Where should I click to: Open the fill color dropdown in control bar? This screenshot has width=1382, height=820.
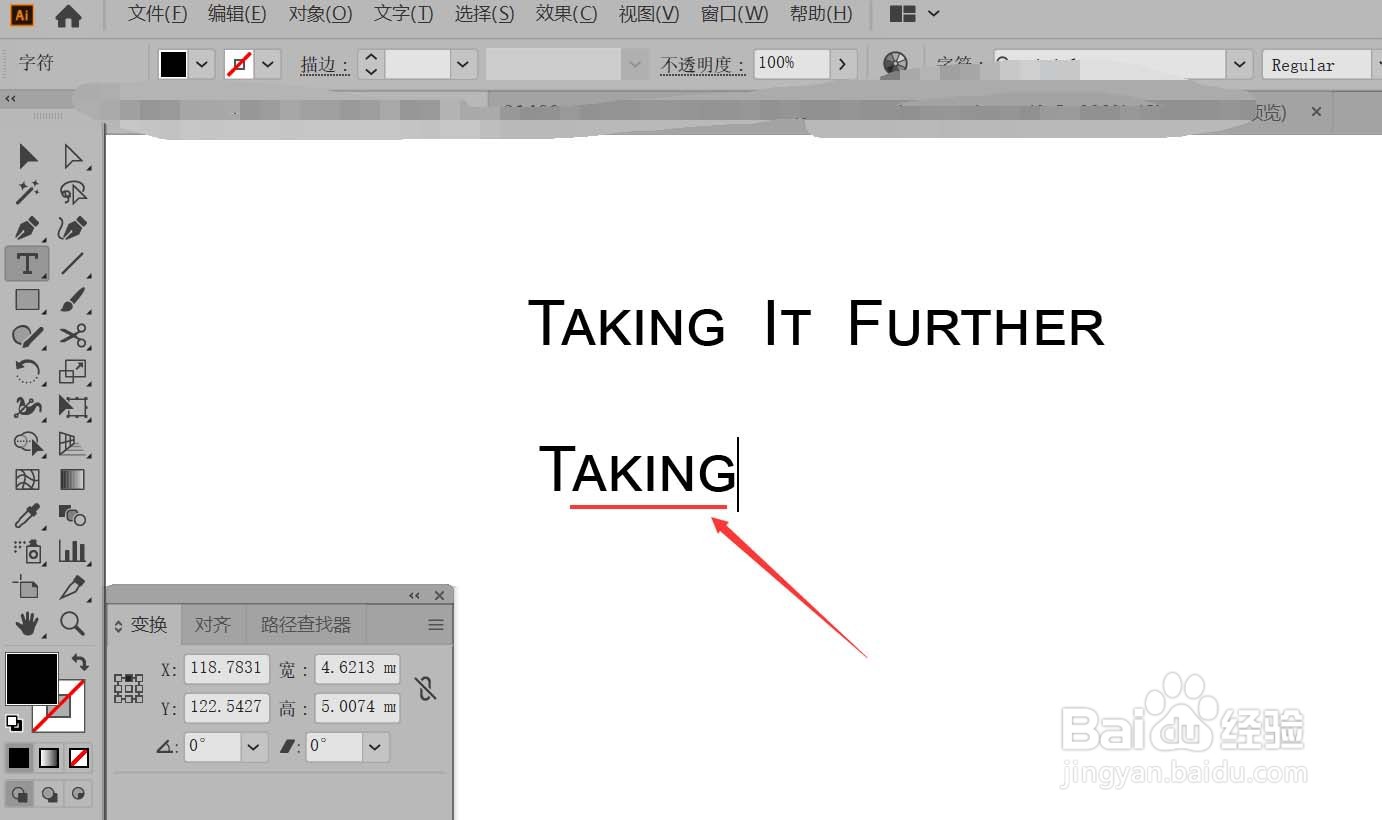point(203,65)
